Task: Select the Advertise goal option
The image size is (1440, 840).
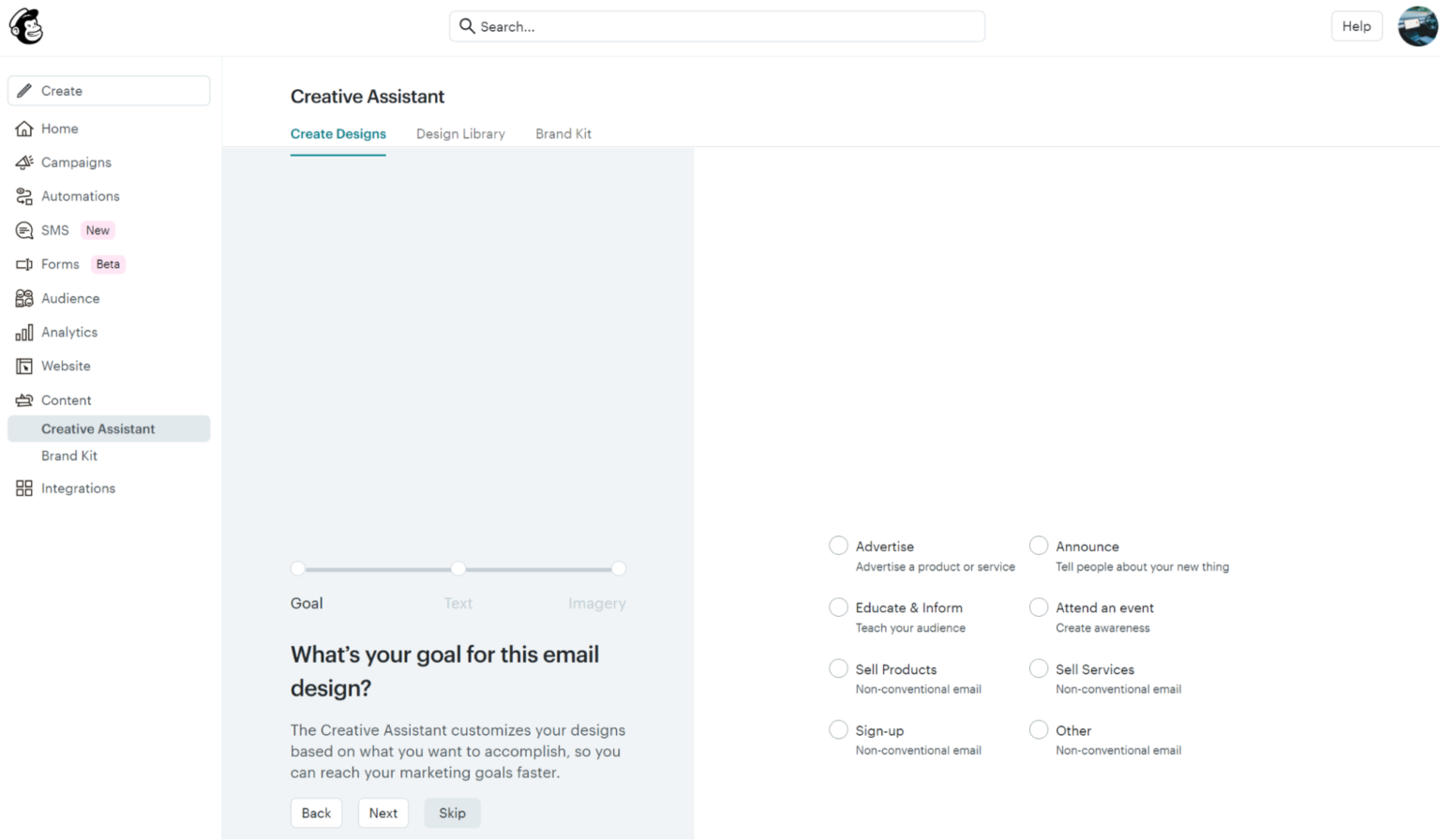Action: tap(838, 545)
